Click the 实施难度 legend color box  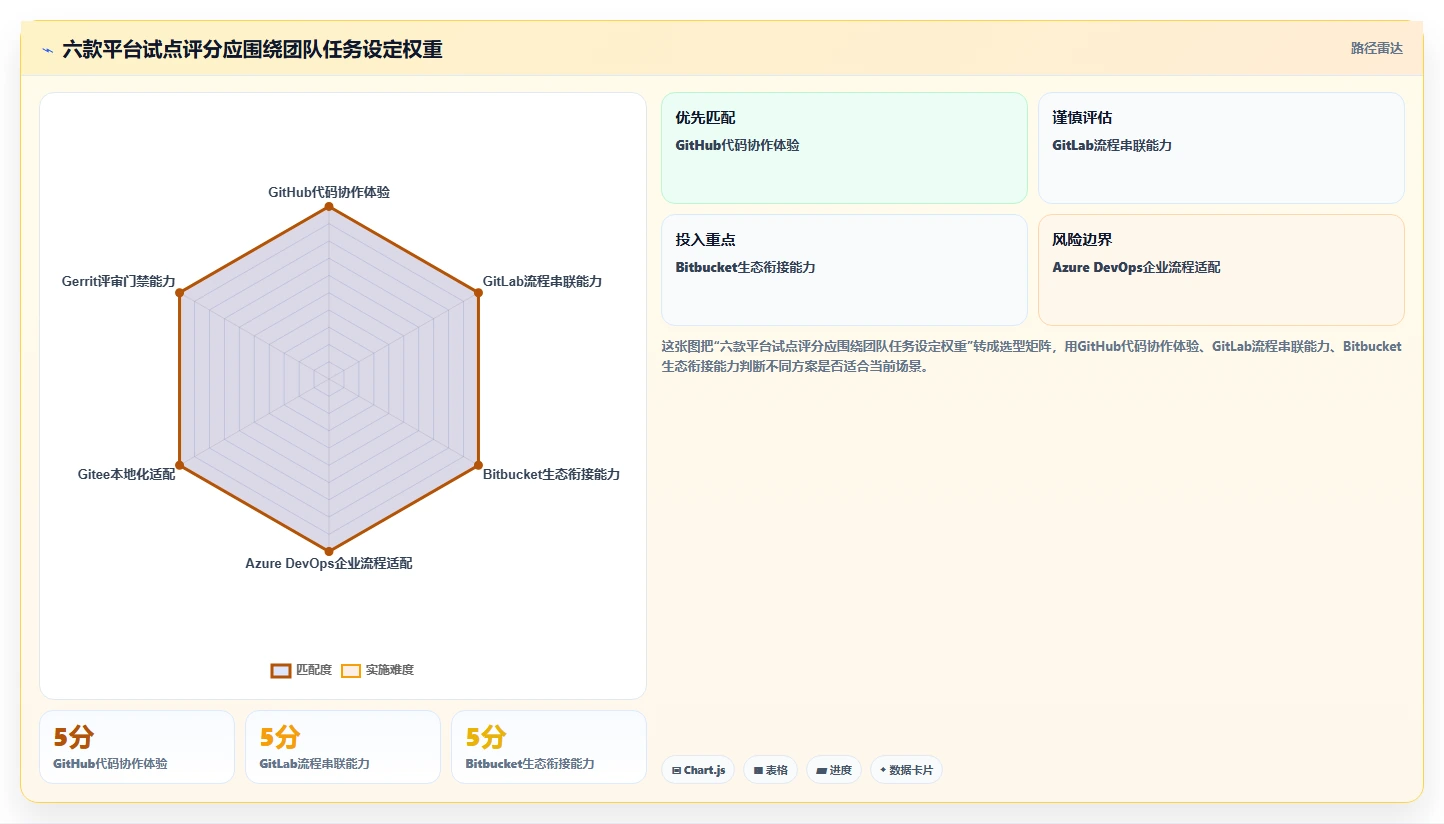(351, 670)
